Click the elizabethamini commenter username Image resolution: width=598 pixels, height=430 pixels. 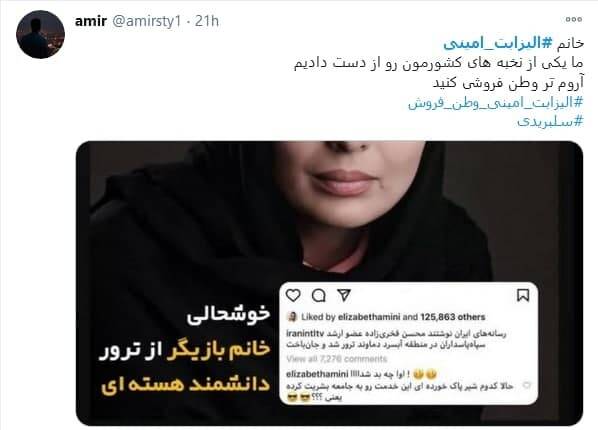point(317,374)
